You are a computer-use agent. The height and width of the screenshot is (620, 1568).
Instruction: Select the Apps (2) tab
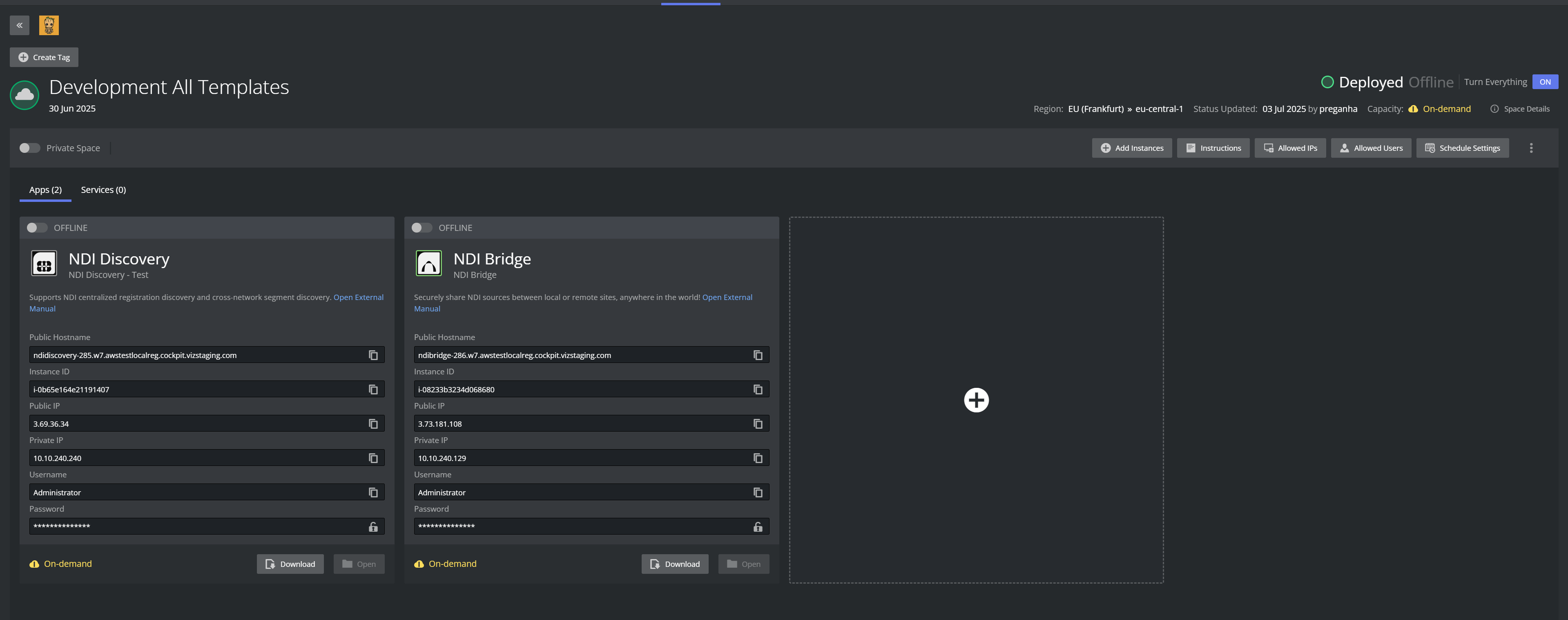pyautogui.click(x=45, y=190)
